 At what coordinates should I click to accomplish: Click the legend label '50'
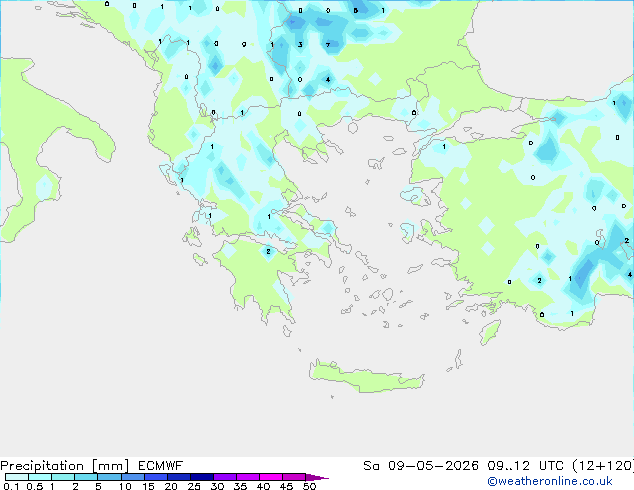[x=310, y=486]
